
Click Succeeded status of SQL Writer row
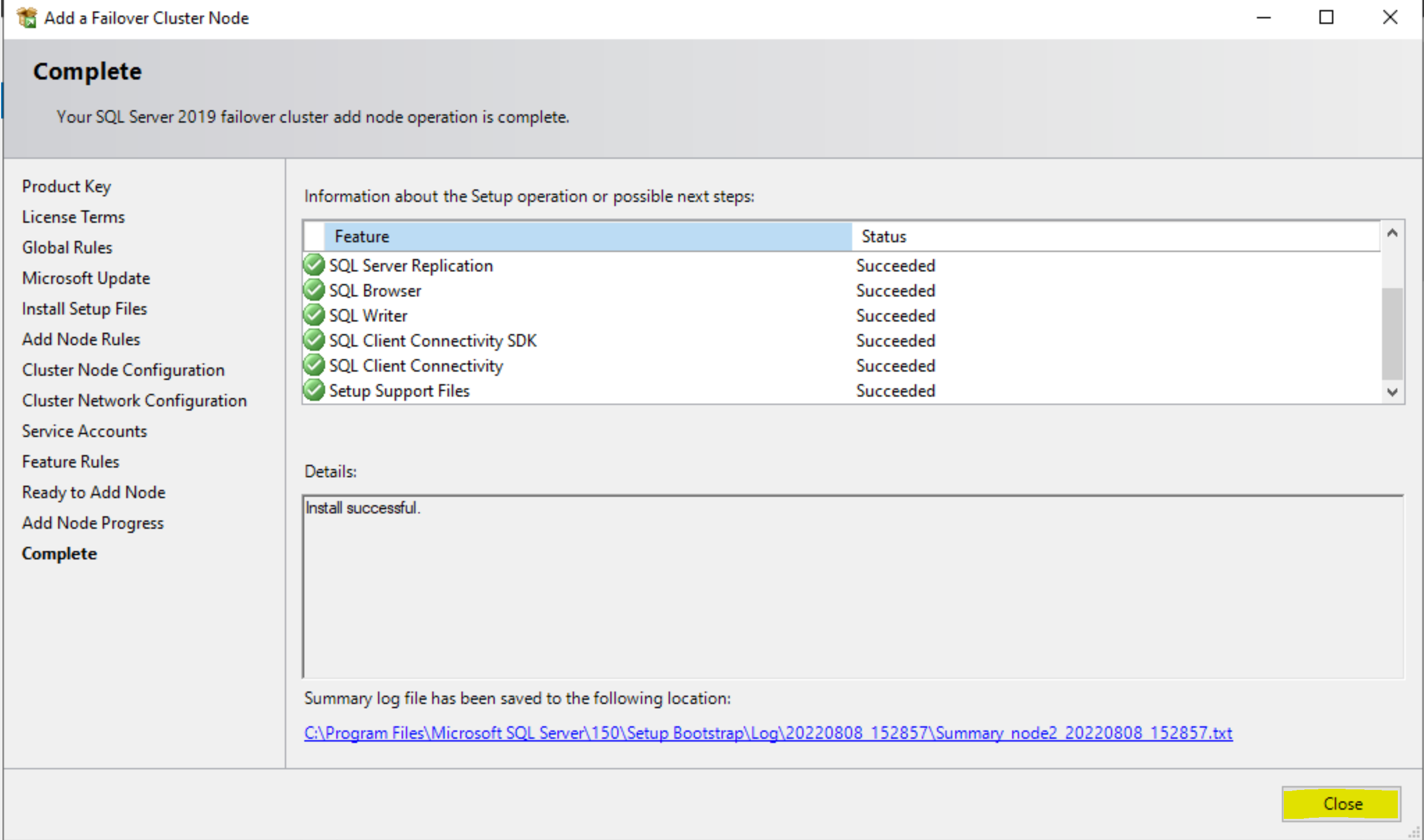(x=896, y=315)
